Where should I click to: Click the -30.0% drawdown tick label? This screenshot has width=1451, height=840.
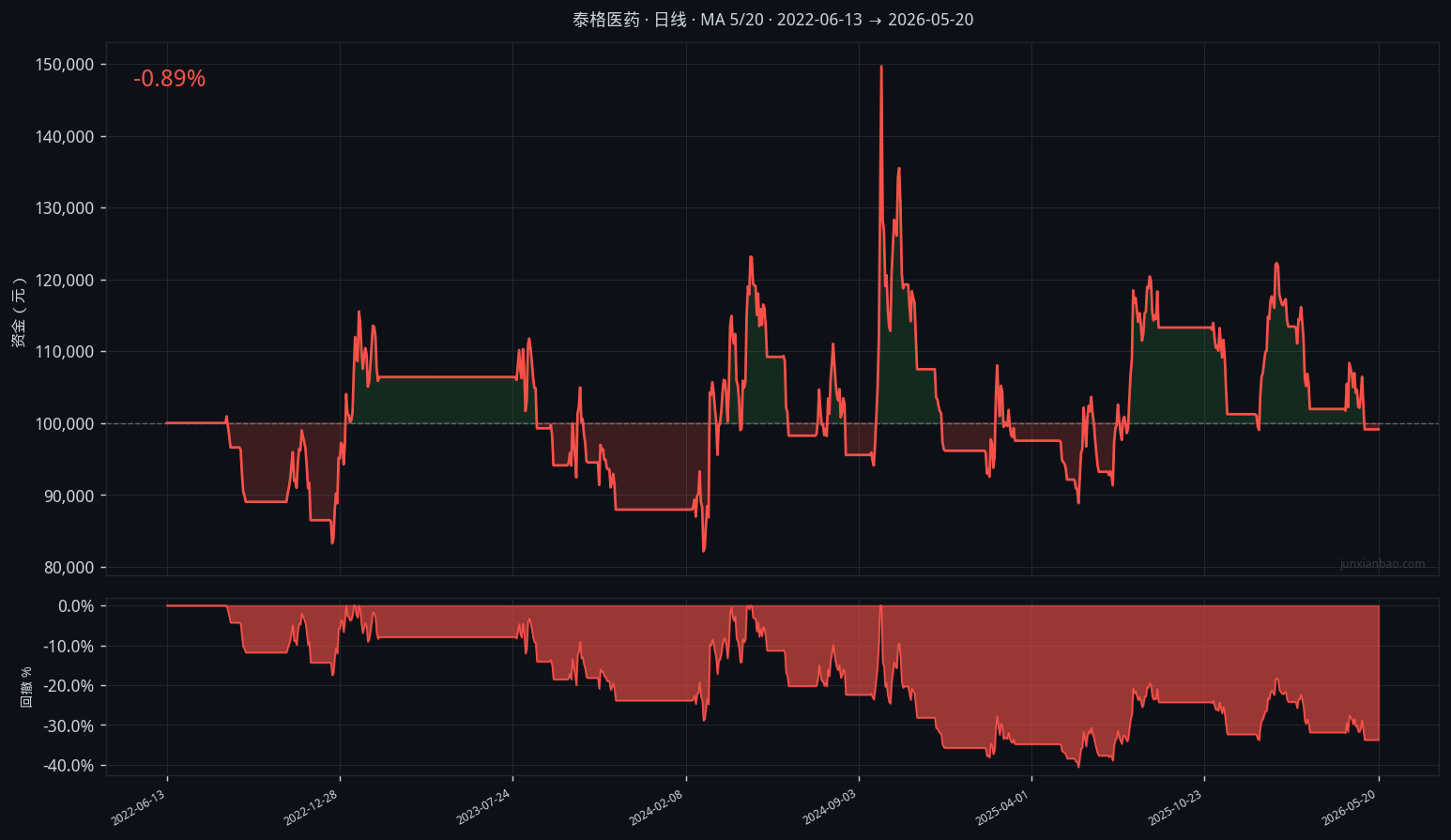(69, 726)
